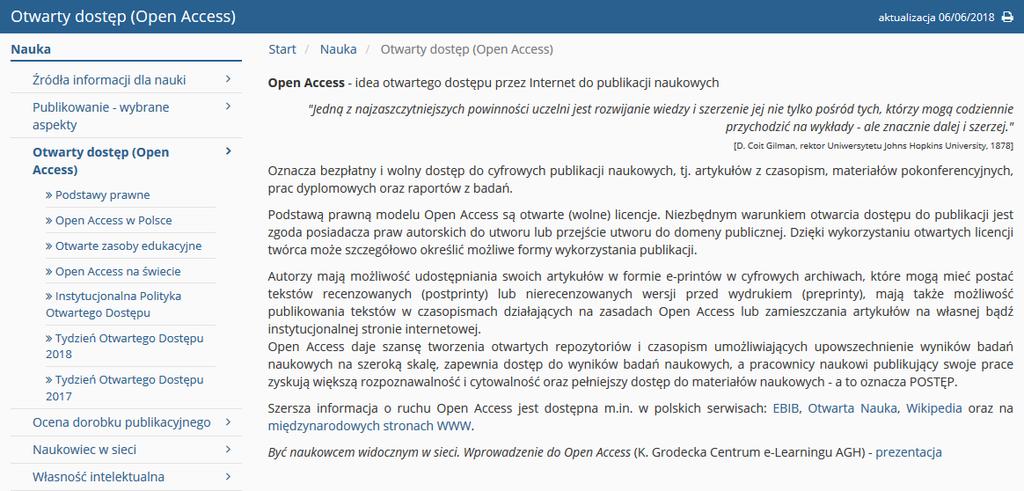Open Tydzień Otwartego Dostępu 2018 subpage
1024x491 pixels.
tap(125, 346)
